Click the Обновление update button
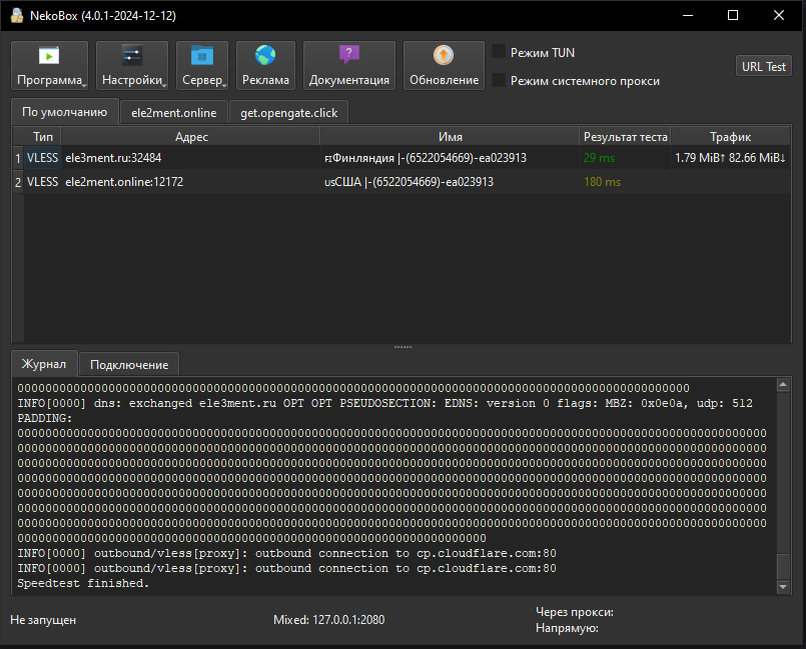This screenshot has height=649, width=806. click(x=444, y=66)
